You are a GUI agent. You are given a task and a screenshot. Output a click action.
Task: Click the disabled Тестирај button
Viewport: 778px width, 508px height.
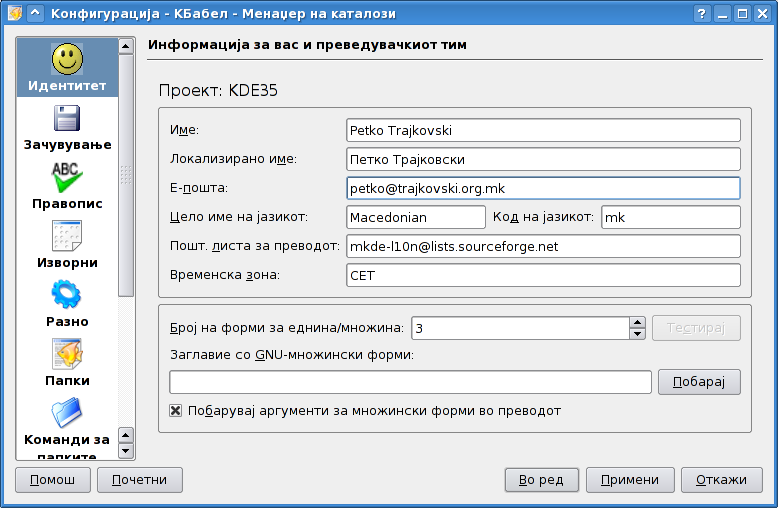[696, 328]
